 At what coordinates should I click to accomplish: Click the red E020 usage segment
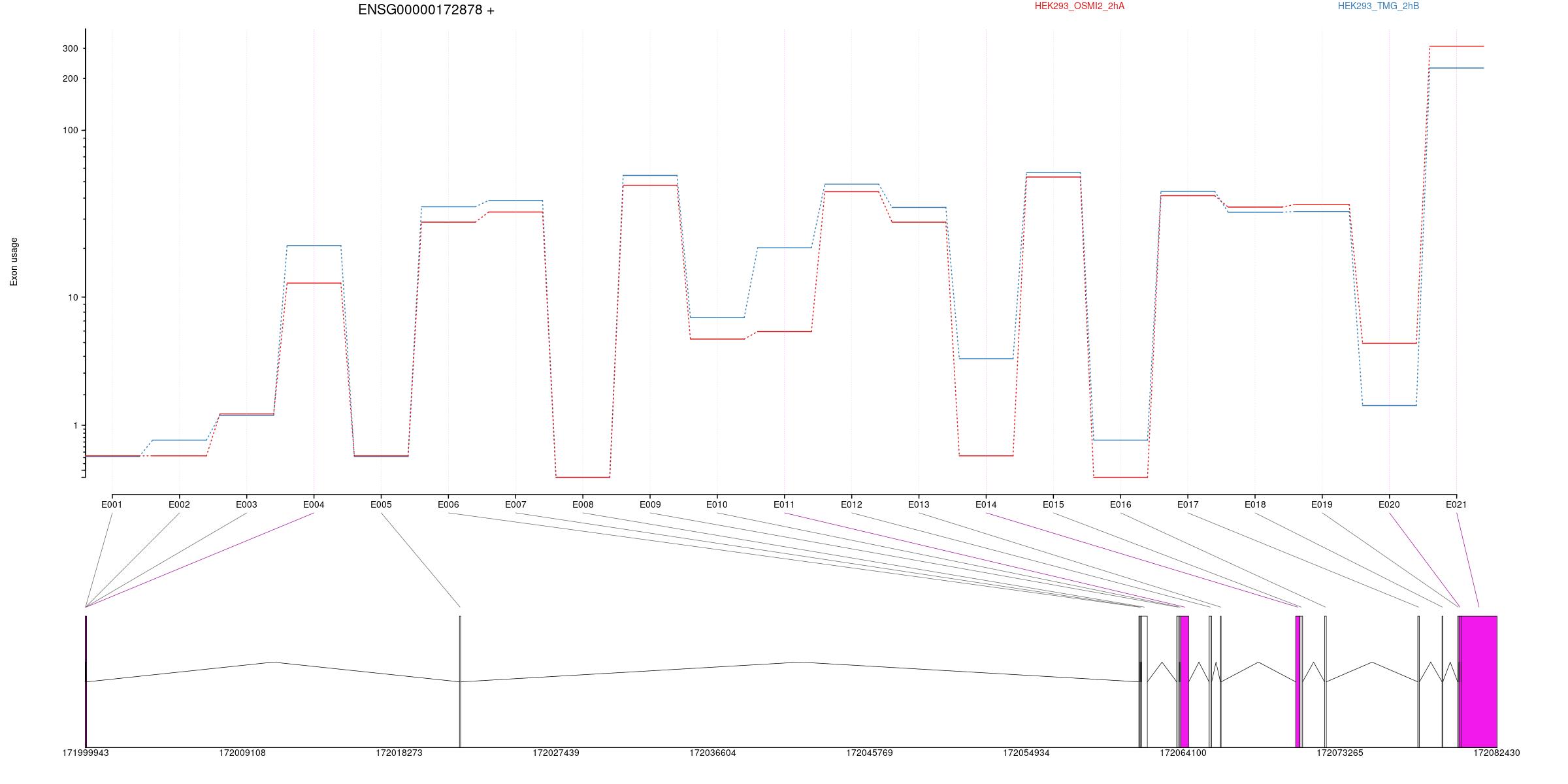tap(1389, 343)
